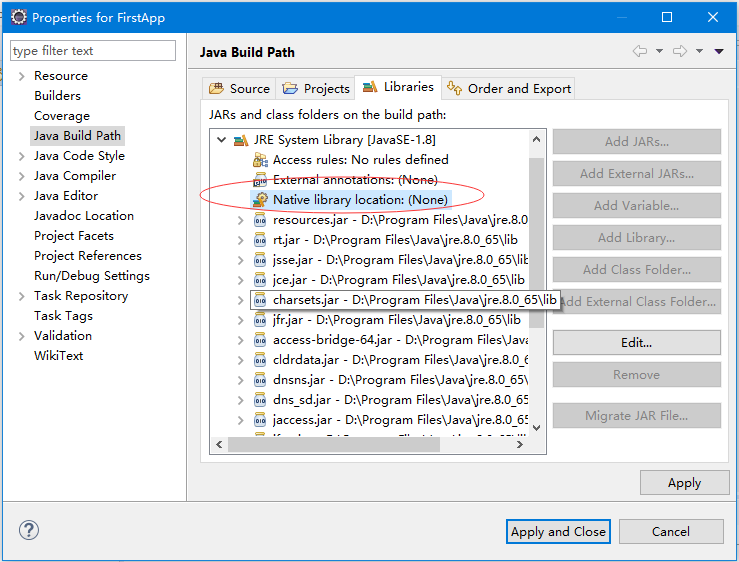Viewport: 739px width, 562px height.
Task: Expand the rt.jar entry
Action: (x=240, y=240)
